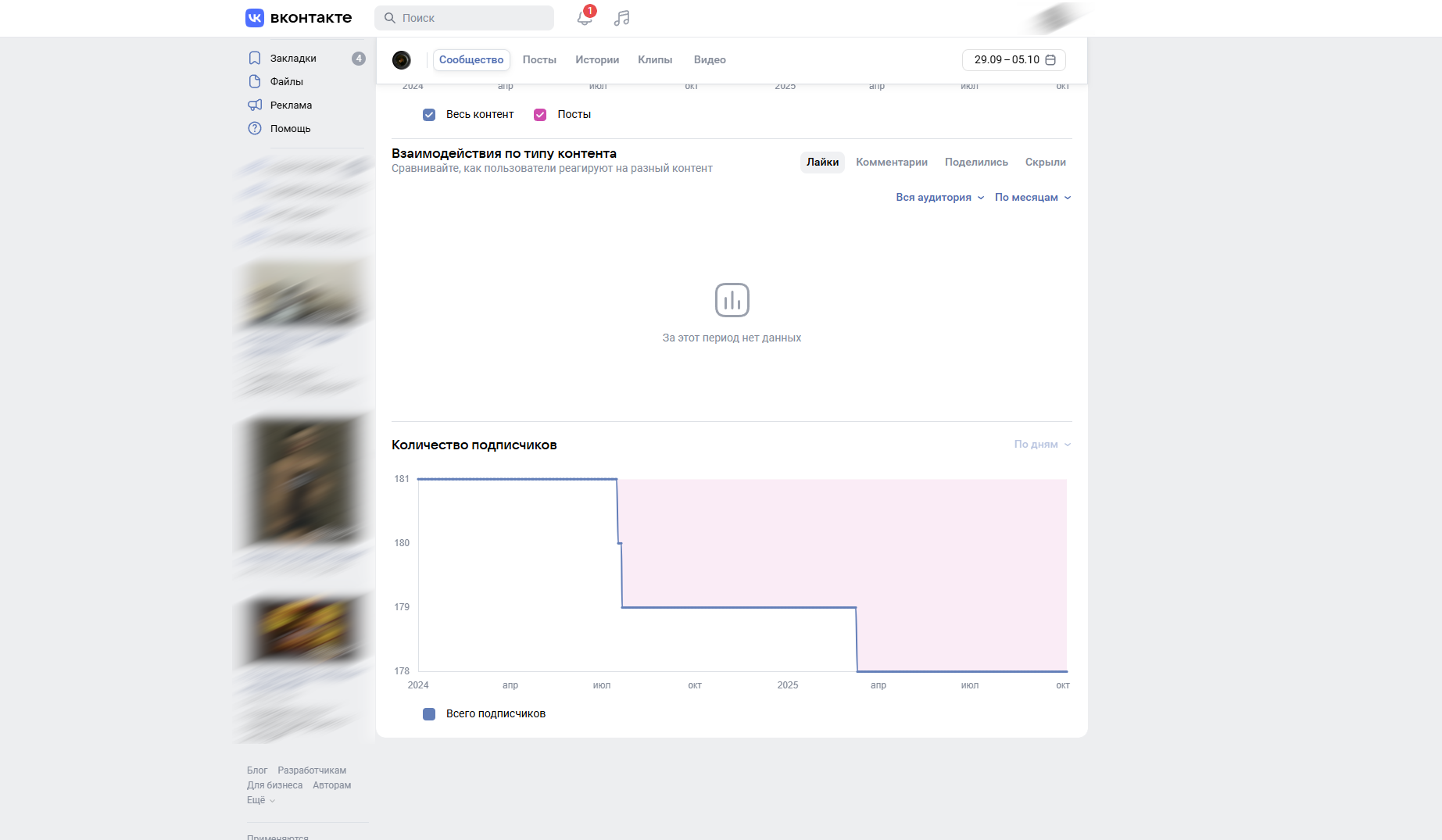The width and height of the screenshot is (1442, 840).
Task: Open the music note icon
Action: tap(621, 18)
